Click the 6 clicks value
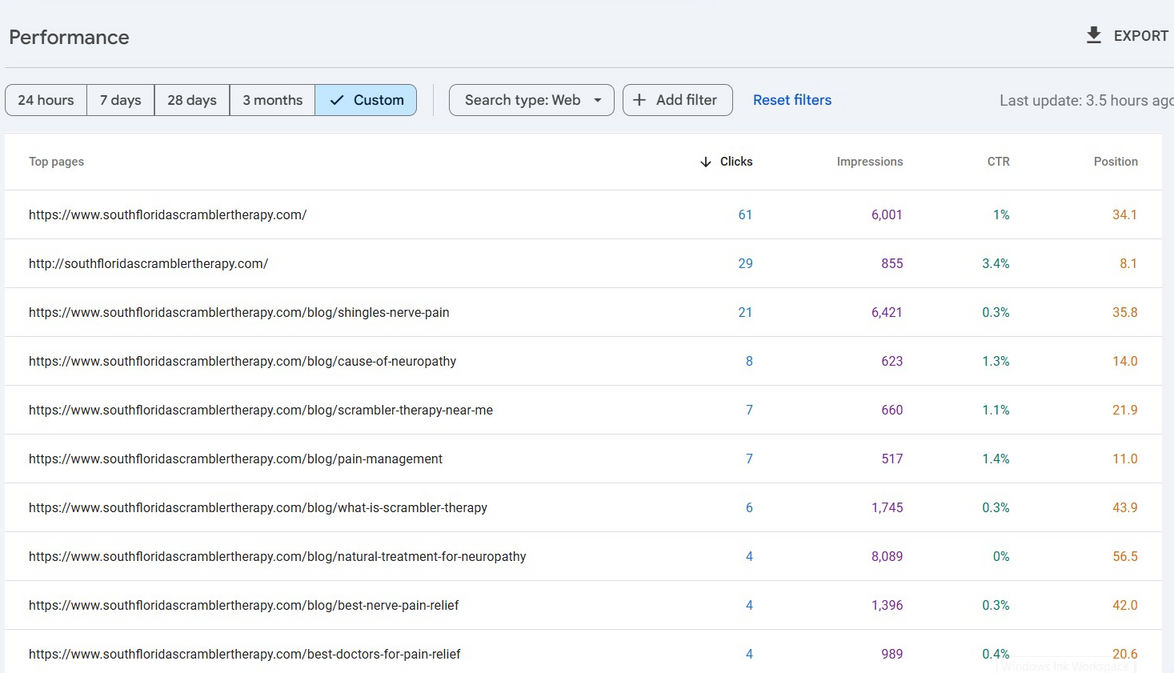 click(x=749, y=508)
